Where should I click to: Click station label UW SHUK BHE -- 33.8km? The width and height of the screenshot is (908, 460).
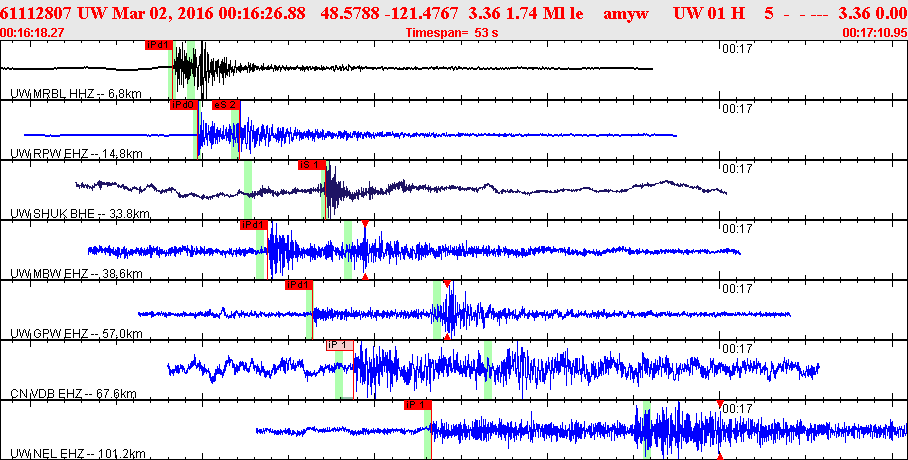(x=80, y=214)
